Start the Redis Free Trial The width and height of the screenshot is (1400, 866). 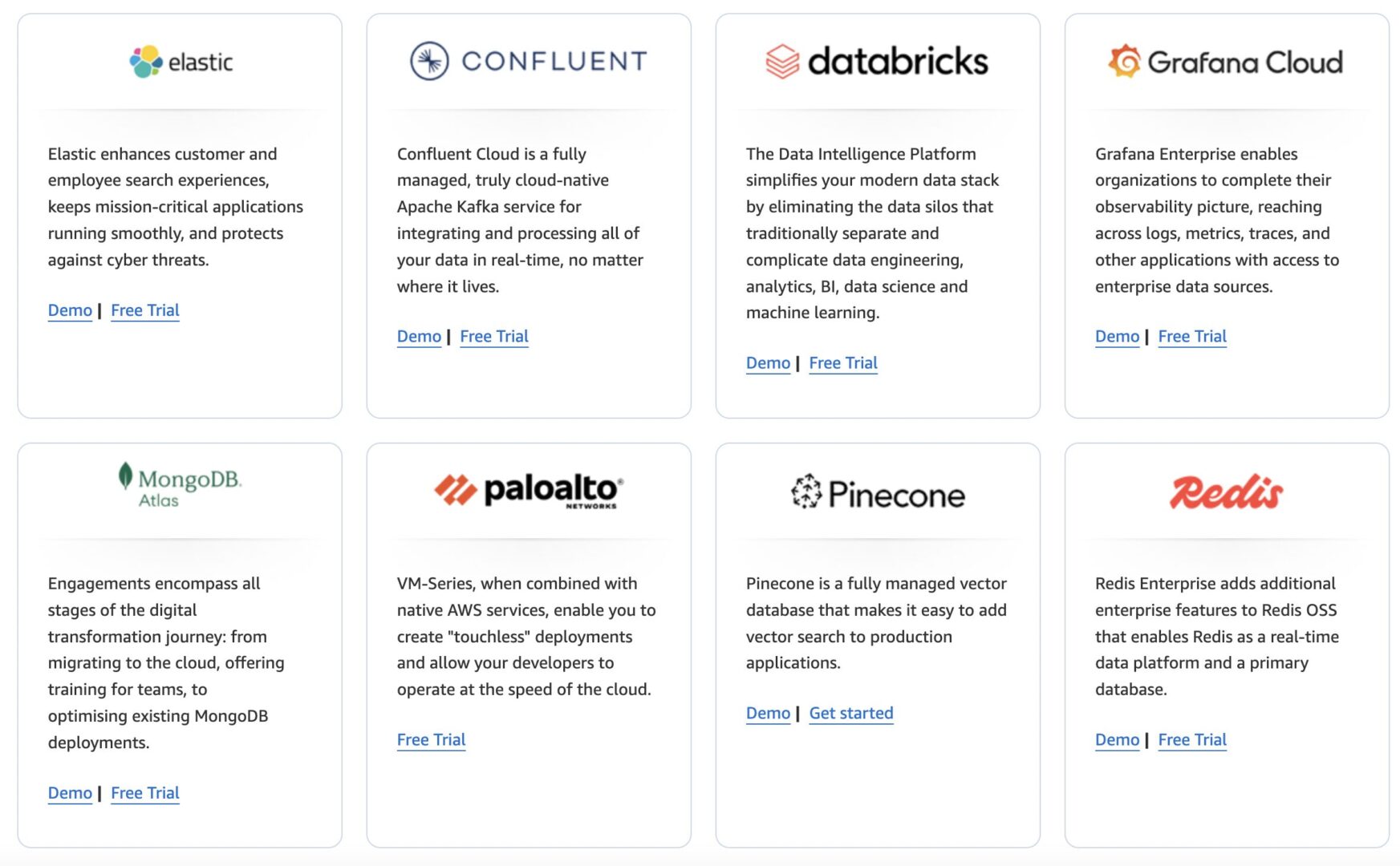click(1192, 740)
